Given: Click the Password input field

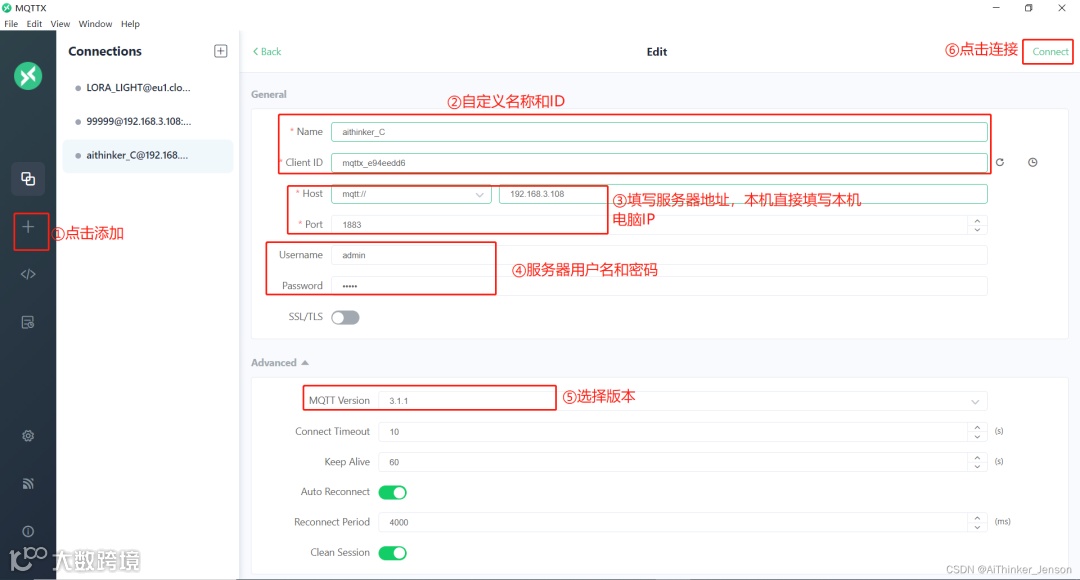Looking at the screenshot, I should (x=659, y=286).
